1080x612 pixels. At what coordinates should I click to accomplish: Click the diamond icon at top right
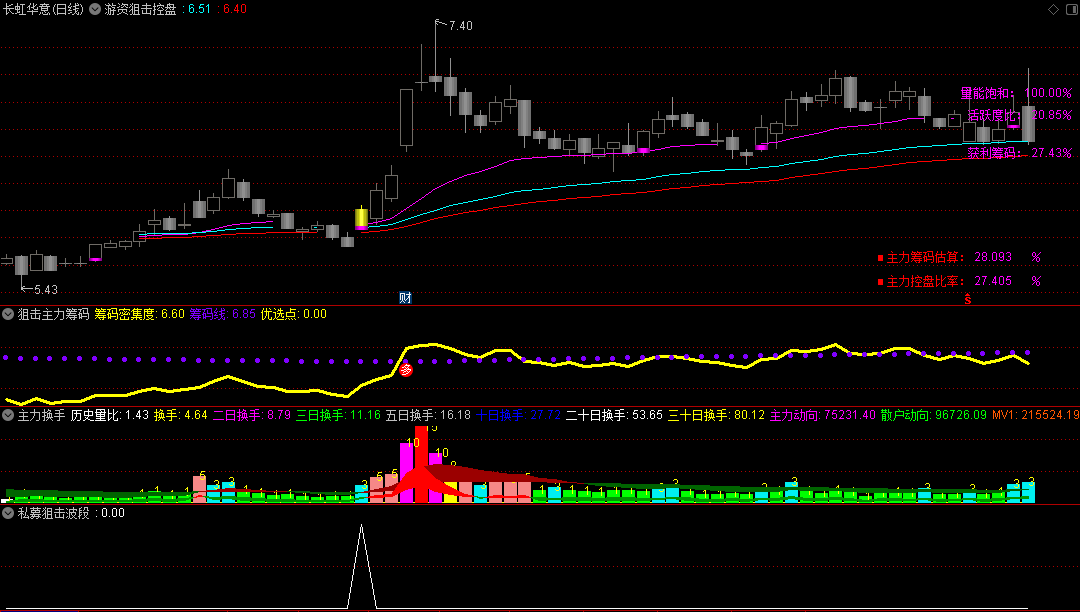[1053, 9]
